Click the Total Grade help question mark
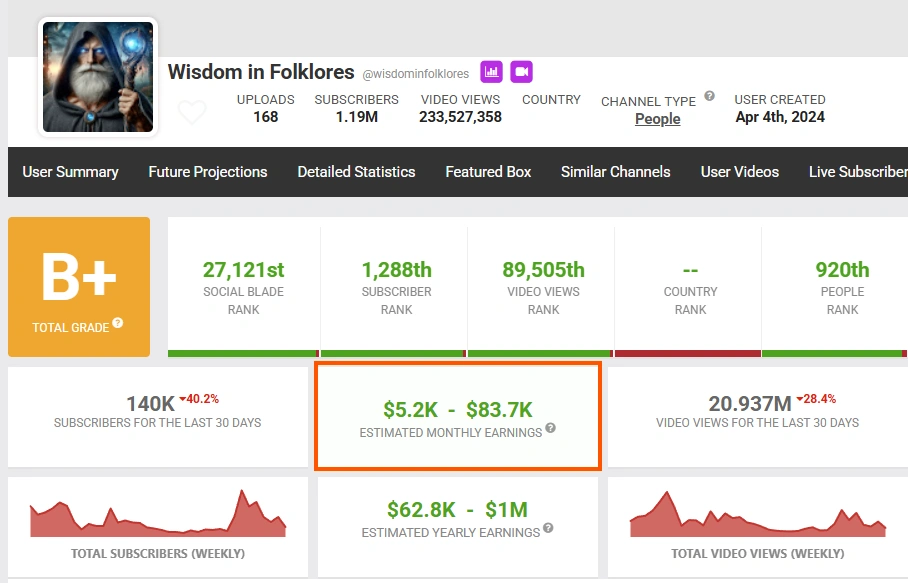The height and width of the screenshot is (583, 908). click(118, 322)
